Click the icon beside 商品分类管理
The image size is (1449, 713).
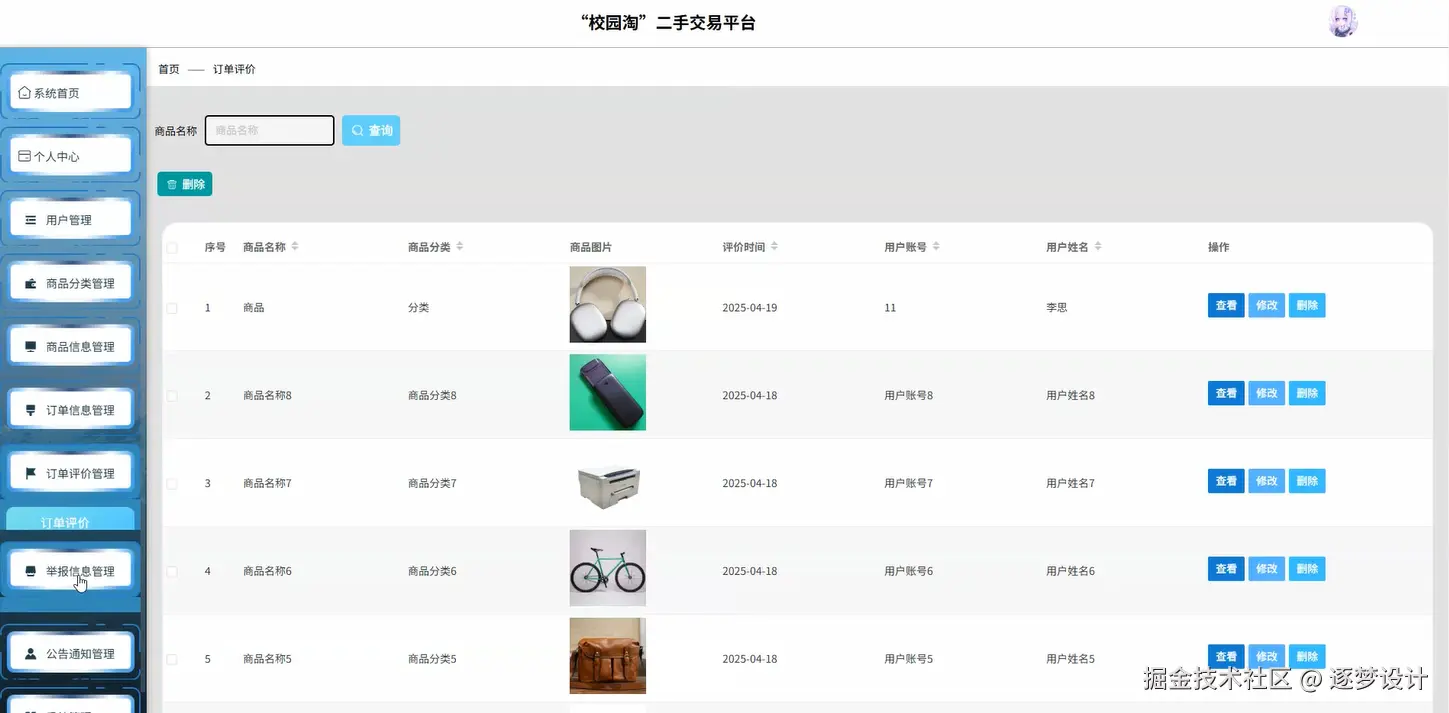(x=30, y=284)
